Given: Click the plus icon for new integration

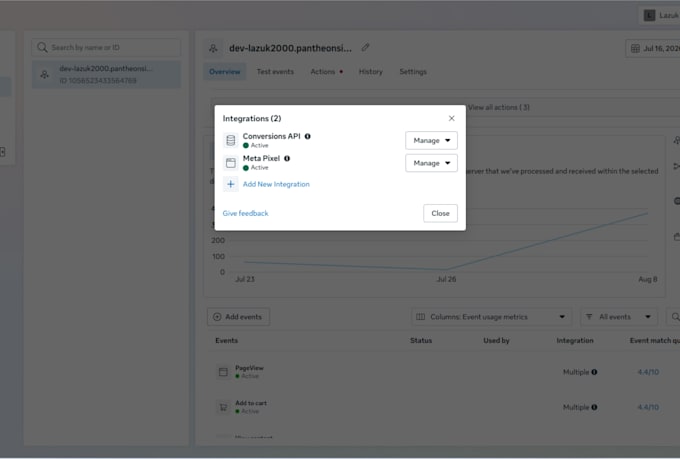Looking at the screenshot, I should 231,184.
